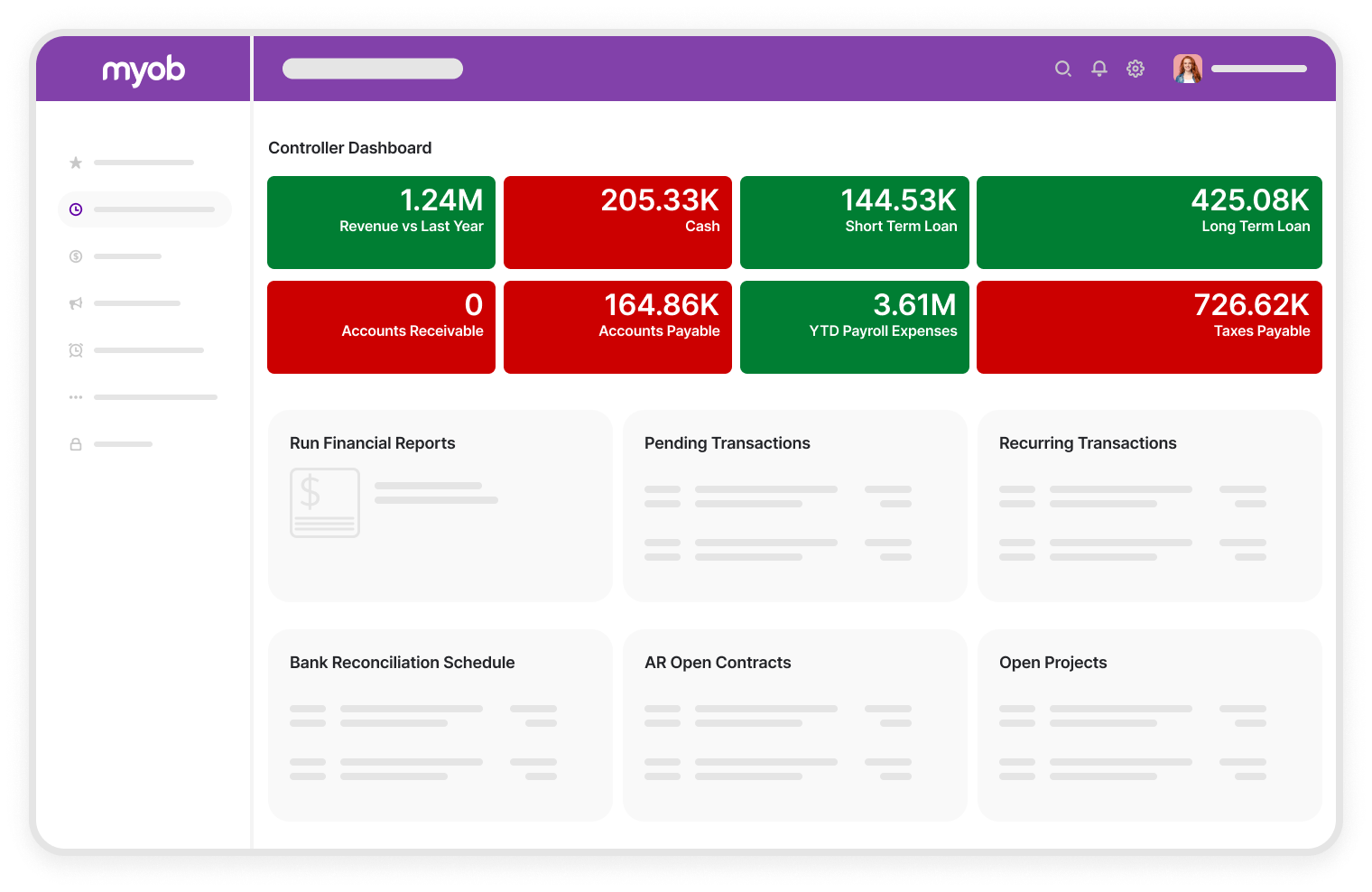Click the dollar report icon under Run Financial Reports
Image resolution: width=1372 pixels, height=892 pixels.
point(325,503)
